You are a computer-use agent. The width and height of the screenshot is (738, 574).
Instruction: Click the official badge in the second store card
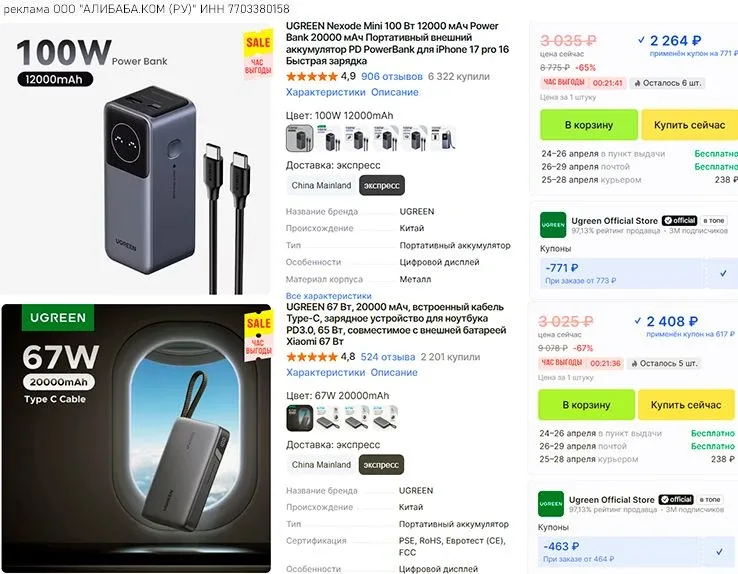click(x=676, y=499)
